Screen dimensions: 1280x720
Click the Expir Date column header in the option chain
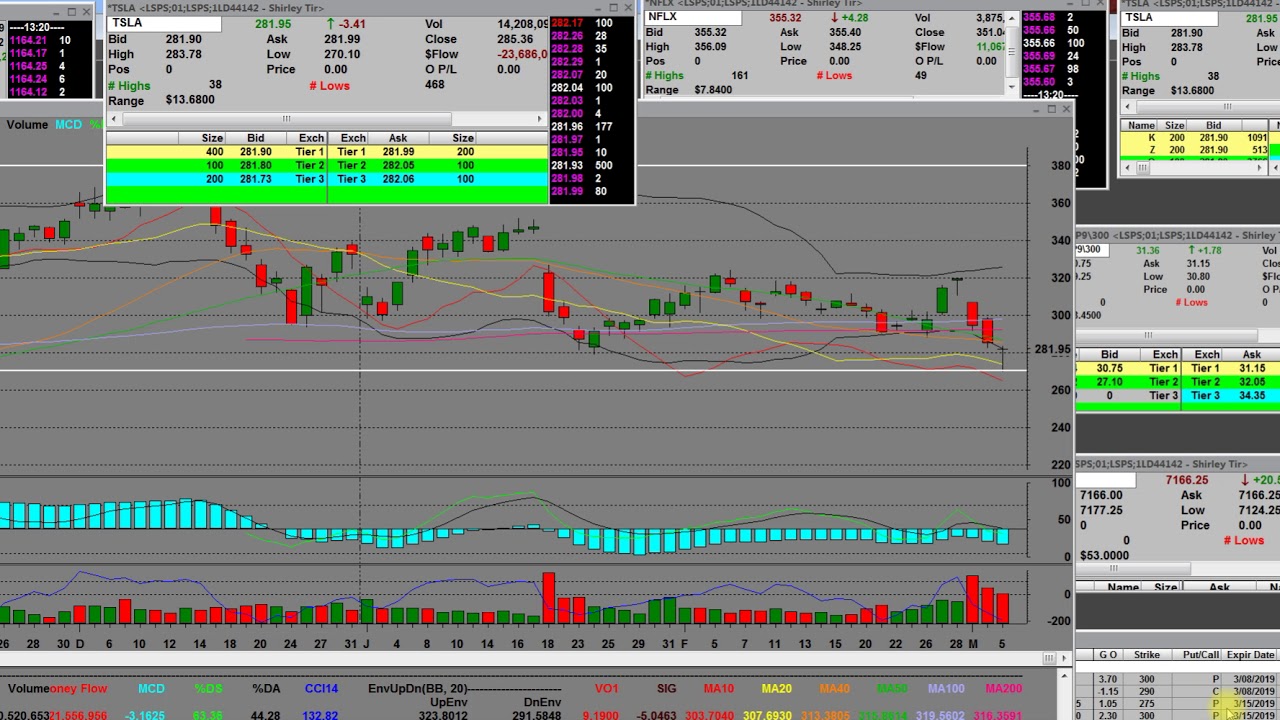tap(1250, 655)
